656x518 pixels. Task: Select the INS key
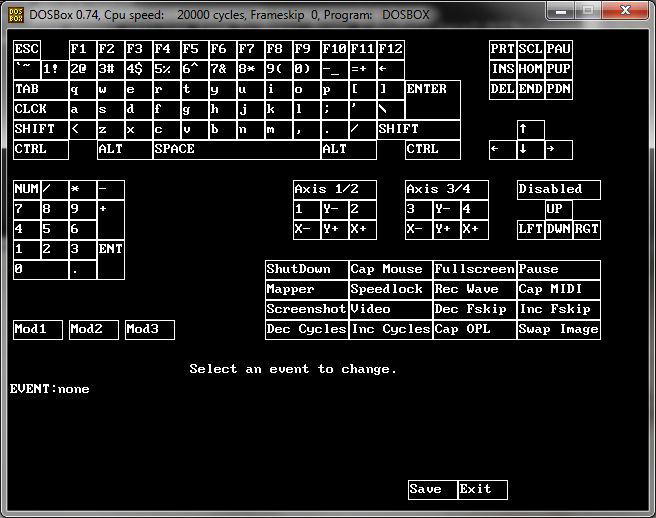tap(503, 69)
